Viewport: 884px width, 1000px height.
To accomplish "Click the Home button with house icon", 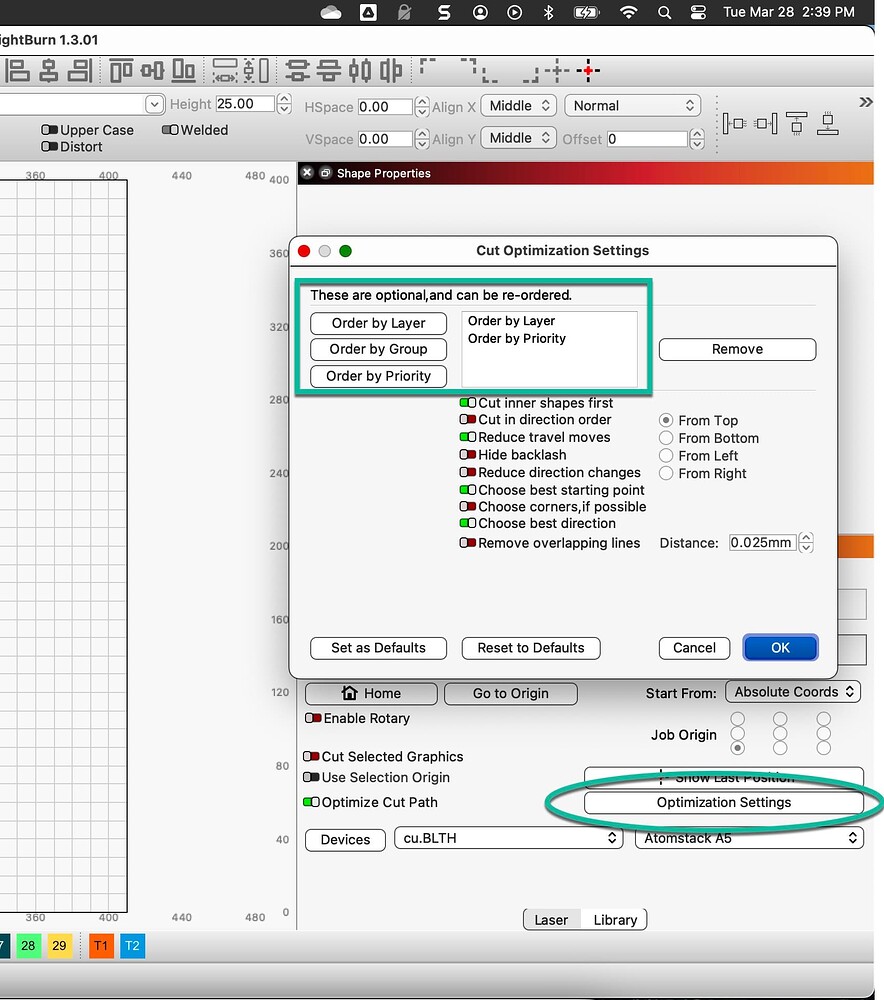I will [370, 693].
